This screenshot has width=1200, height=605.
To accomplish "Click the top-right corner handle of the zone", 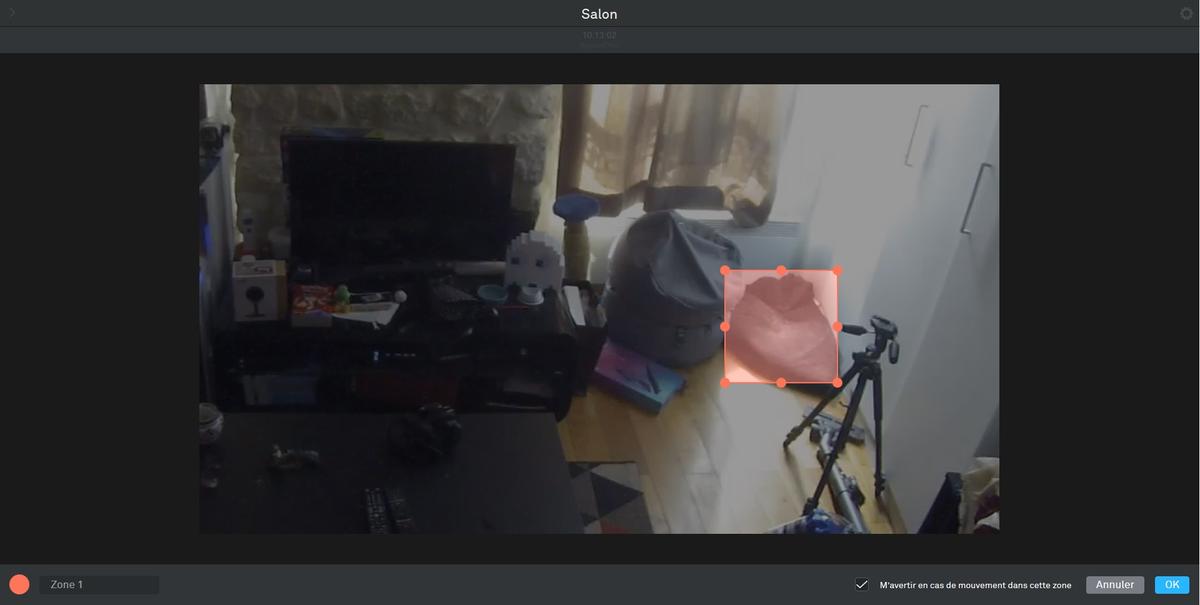I will tap(837, 271).
